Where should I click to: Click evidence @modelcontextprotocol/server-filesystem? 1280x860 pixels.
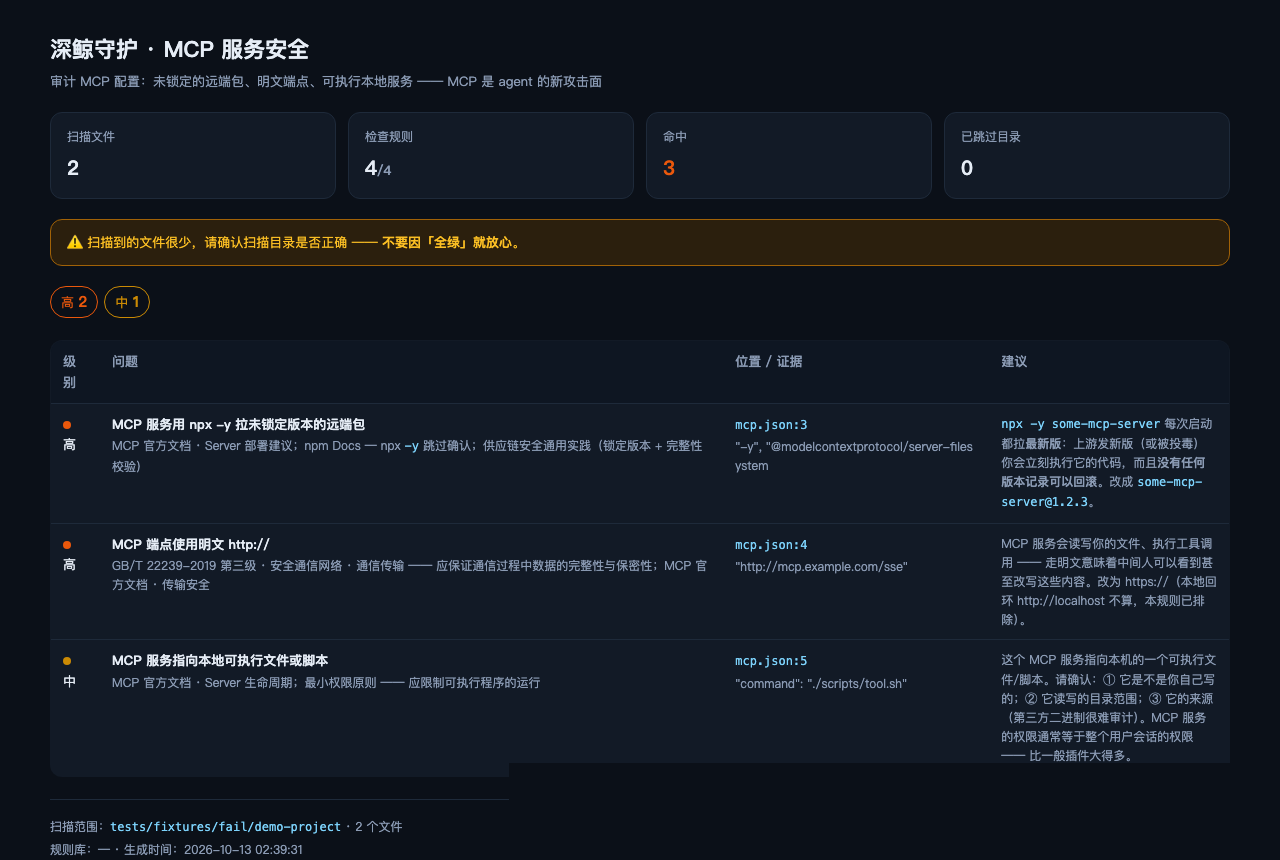(854, 456)
